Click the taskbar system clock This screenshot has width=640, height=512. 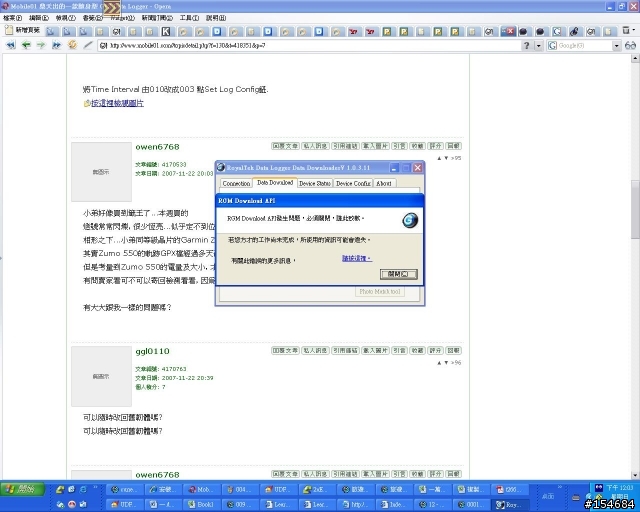tap(619, 488)
